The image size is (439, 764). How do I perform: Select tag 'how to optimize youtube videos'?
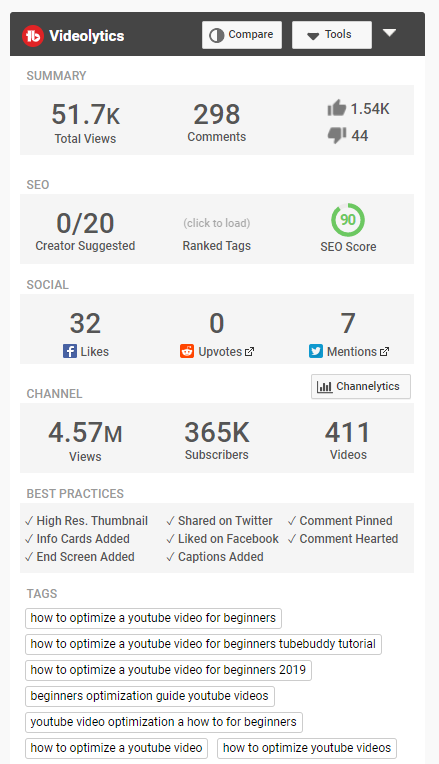307,748
